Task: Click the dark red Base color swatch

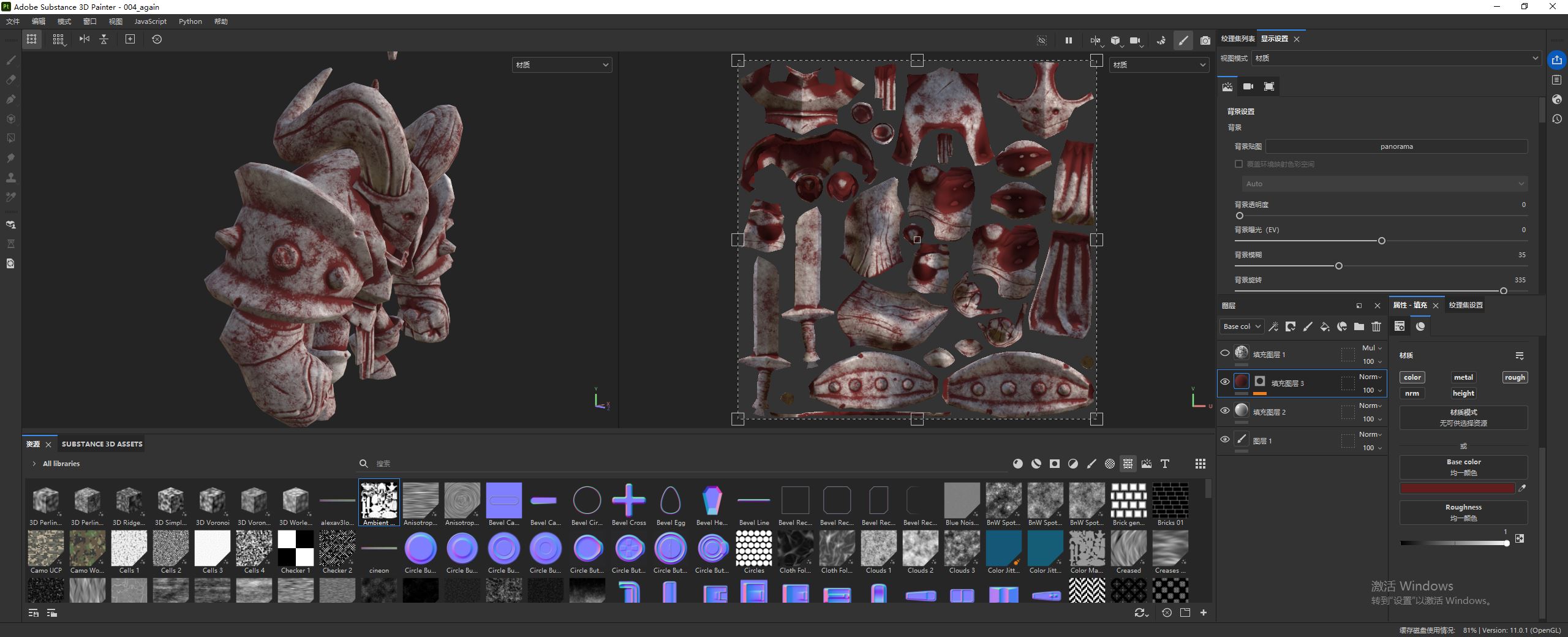Action: (x=1457, y=488)
